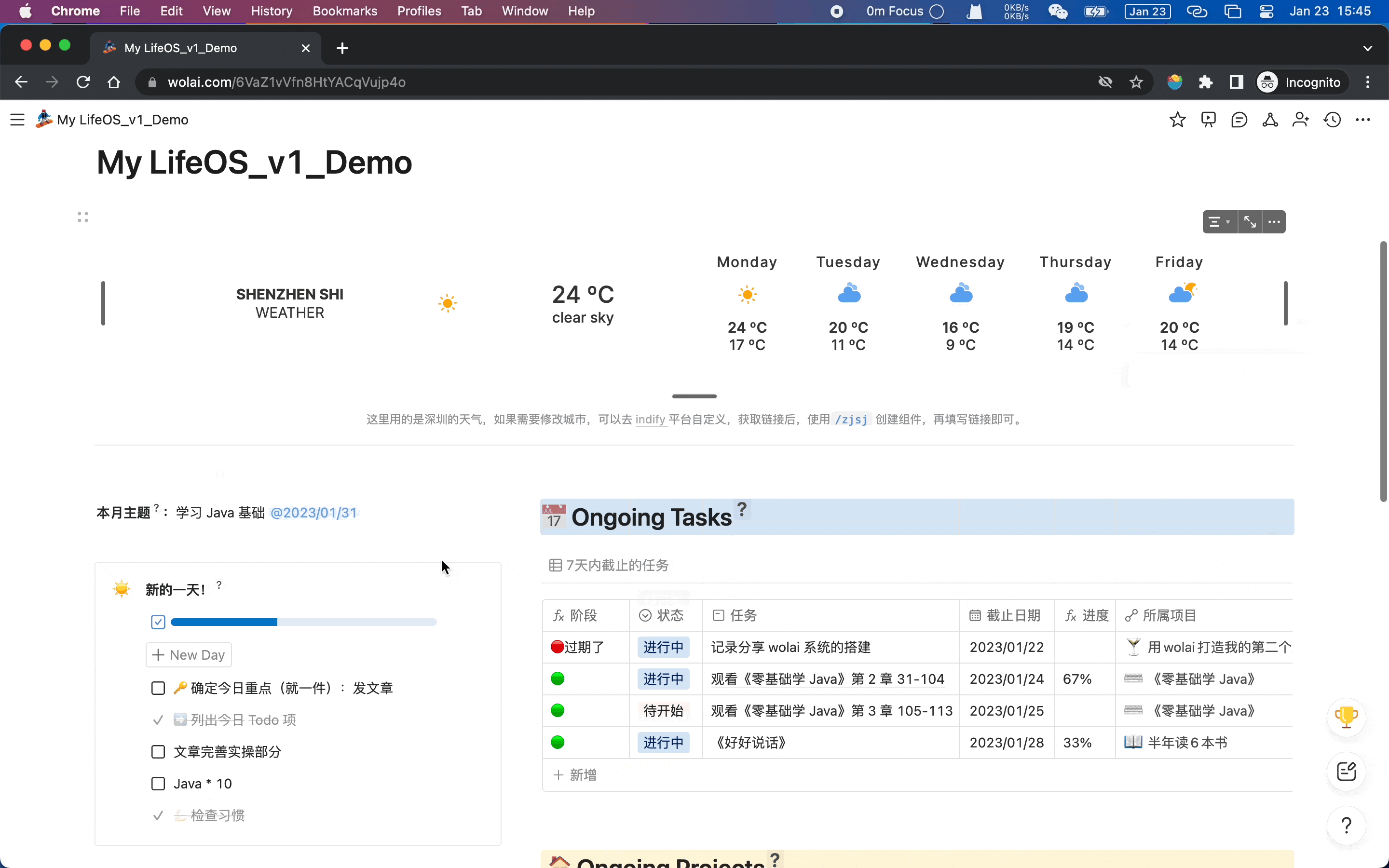Check the 文章完善实操部分 todo checkbox
1389x868 pixels.
click(x=158, y=752)
